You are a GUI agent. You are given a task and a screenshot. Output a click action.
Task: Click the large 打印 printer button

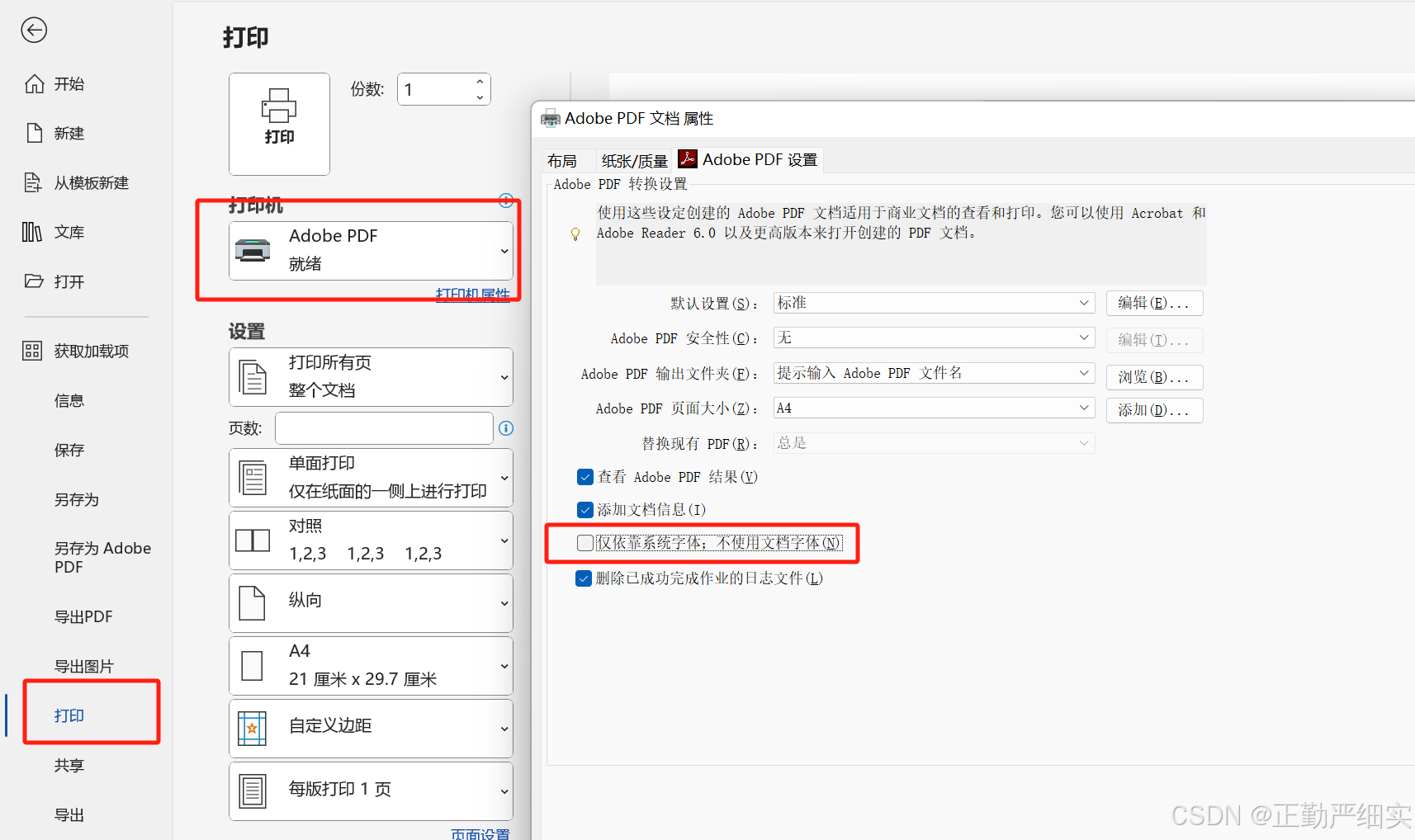point(279,124)
